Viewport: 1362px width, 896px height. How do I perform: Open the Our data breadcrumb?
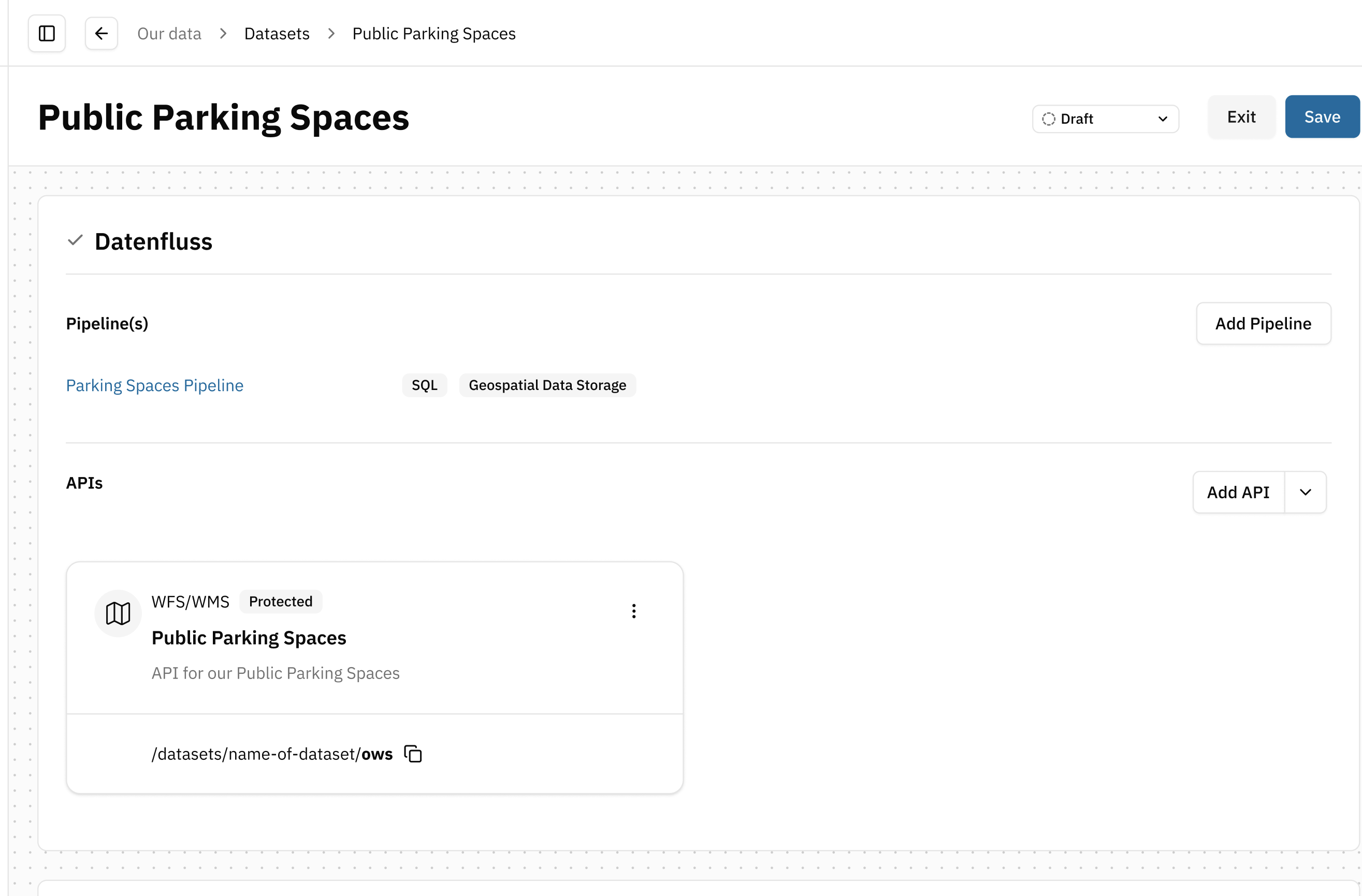pos(169,34)
